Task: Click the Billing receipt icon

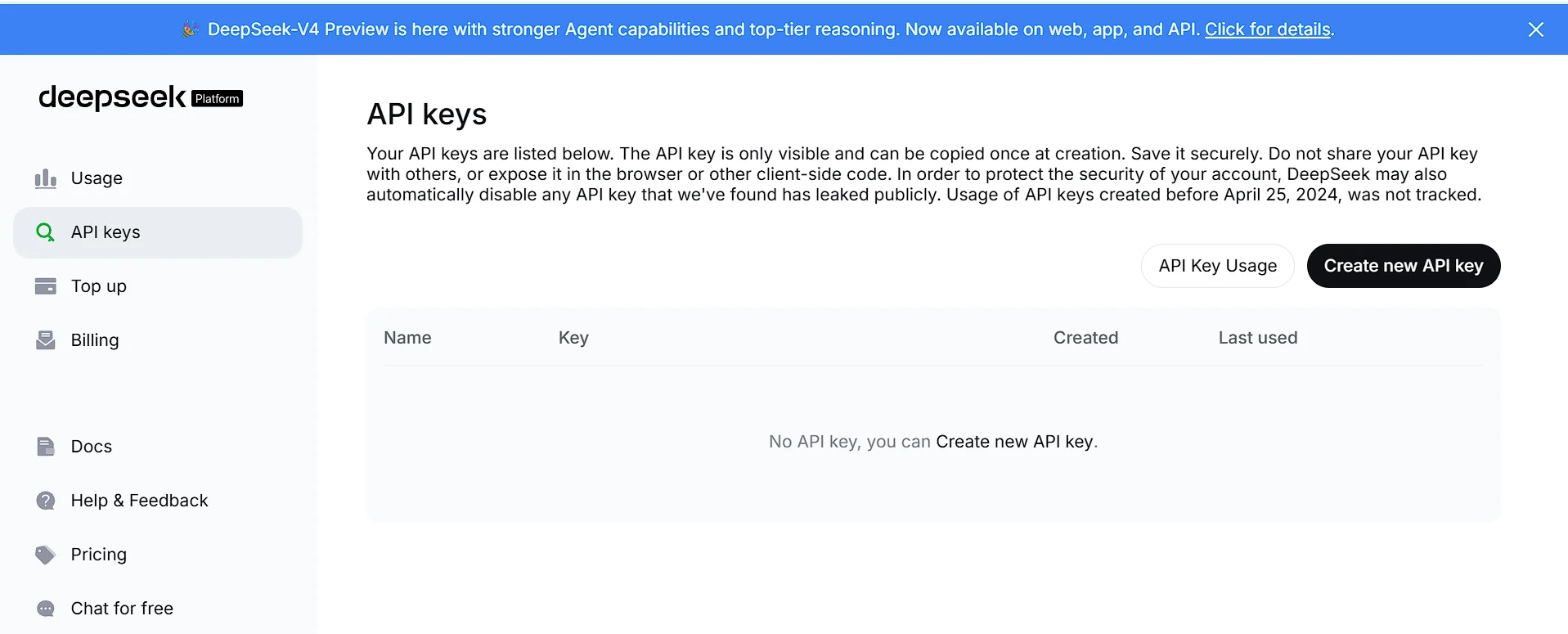Action: [x=46, y=340]
